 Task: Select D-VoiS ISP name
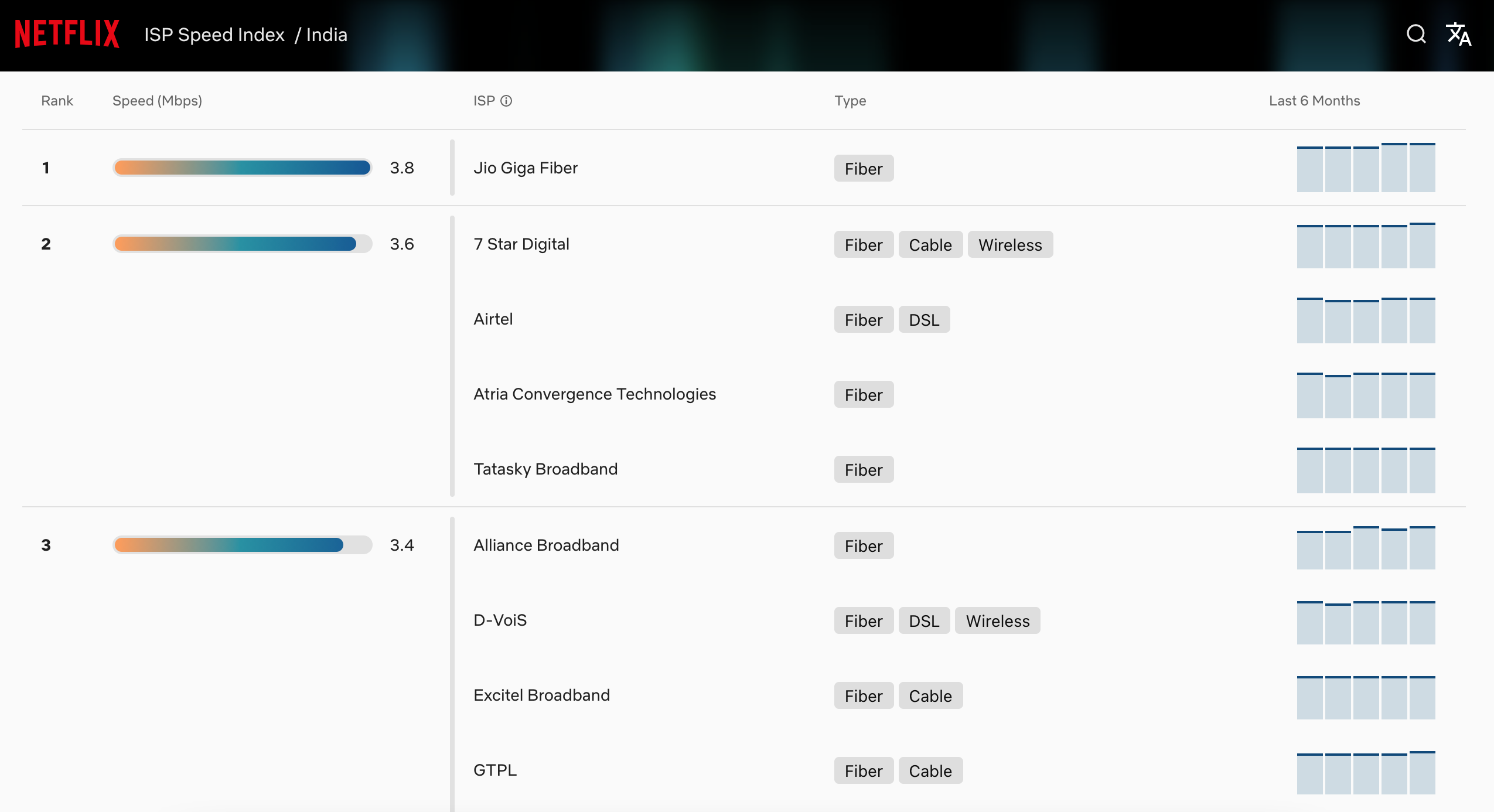point(500,620)
